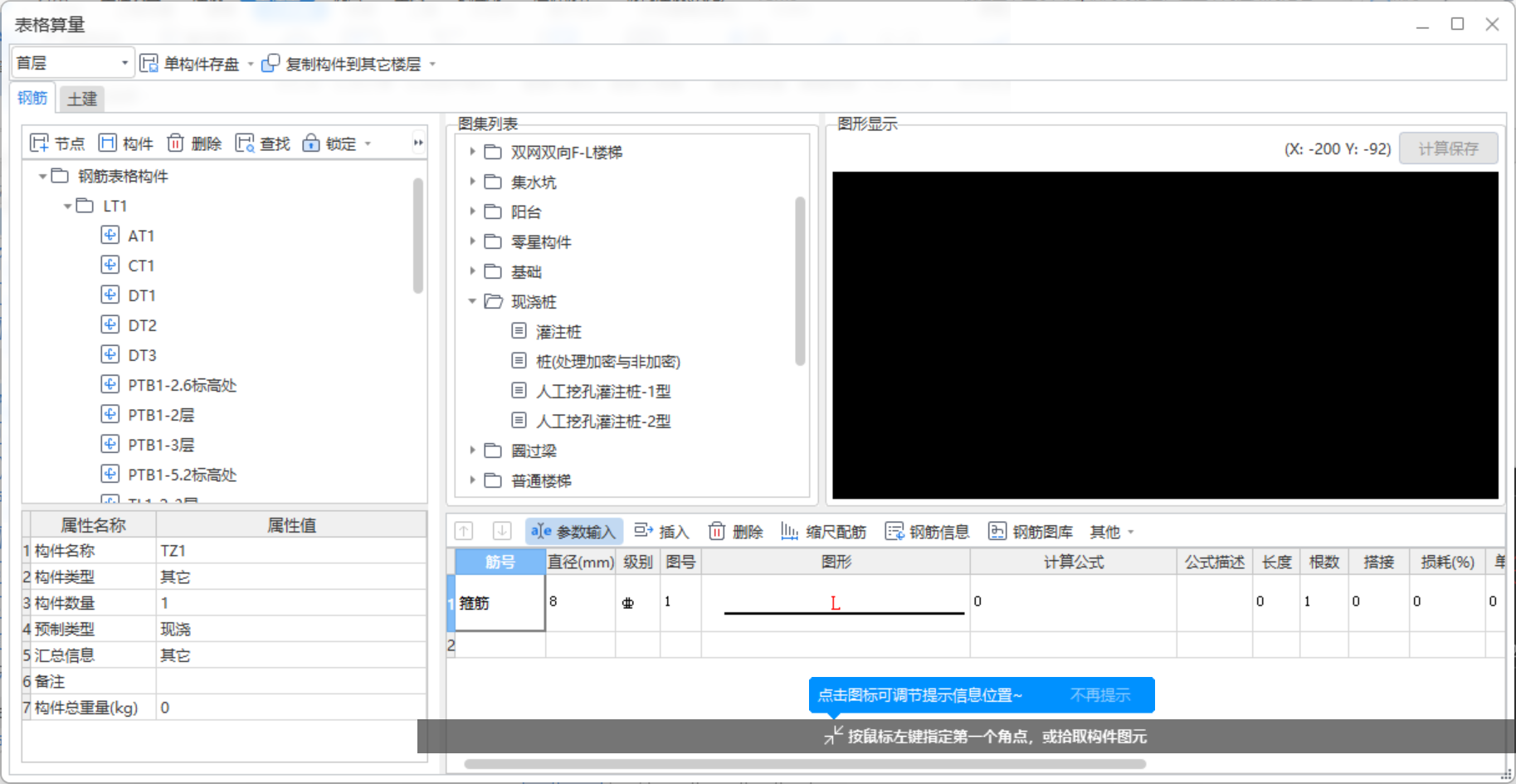Image resolution: width=1516 pixels, height=784 pixels.
Task: Collapse the 现浇桩 folder
Action: pos(472,301)
